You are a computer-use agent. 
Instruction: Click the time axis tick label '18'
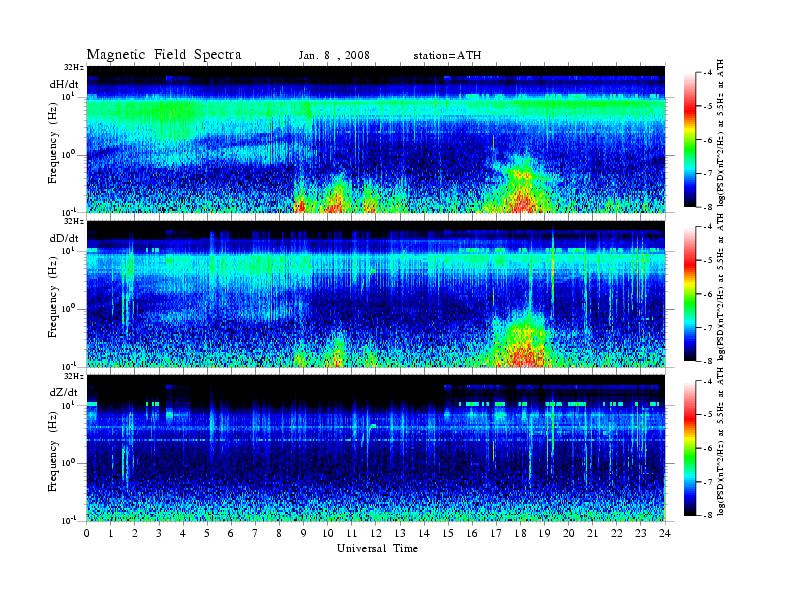520,533
